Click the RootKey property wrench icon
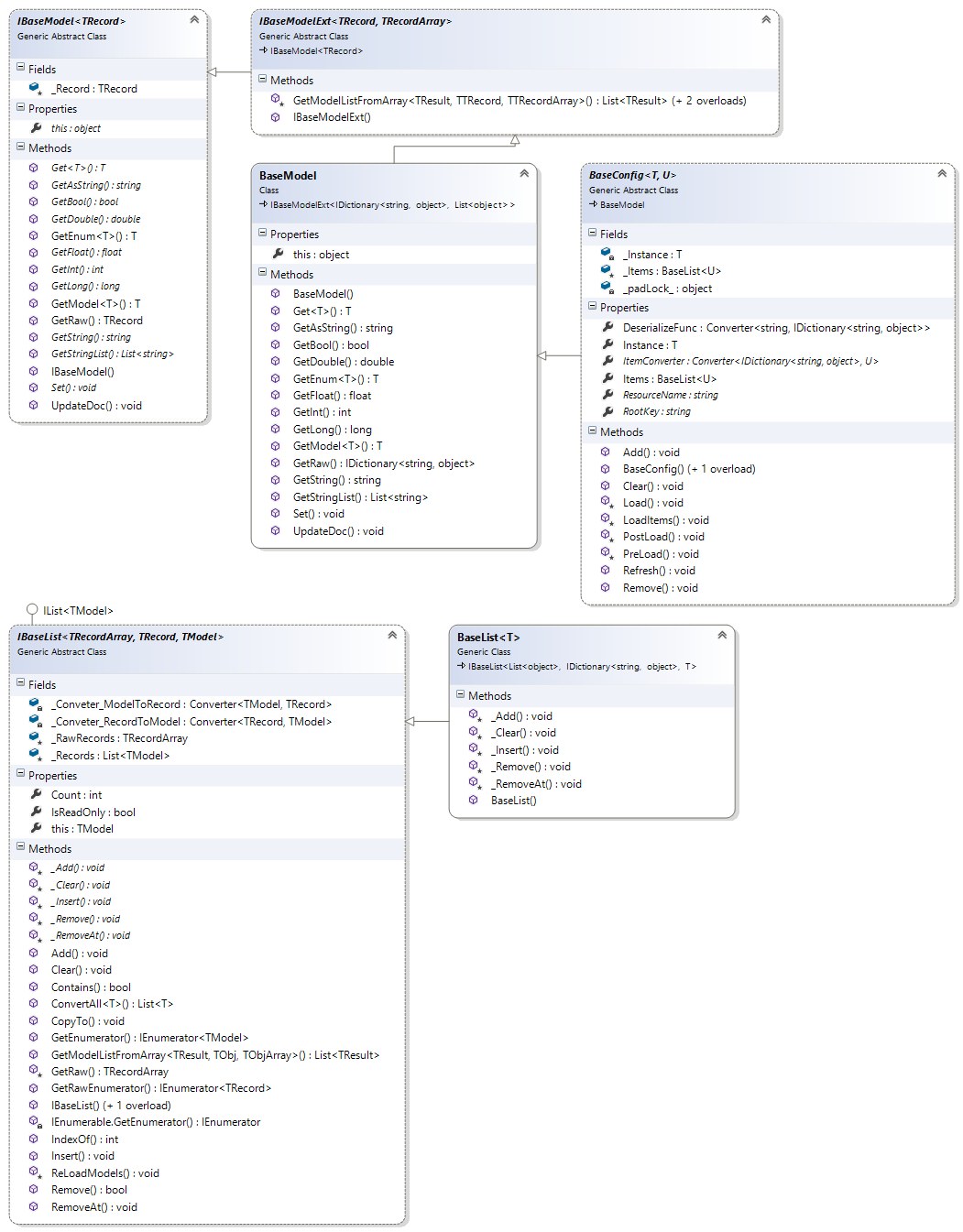 click(x=607, y=411)
